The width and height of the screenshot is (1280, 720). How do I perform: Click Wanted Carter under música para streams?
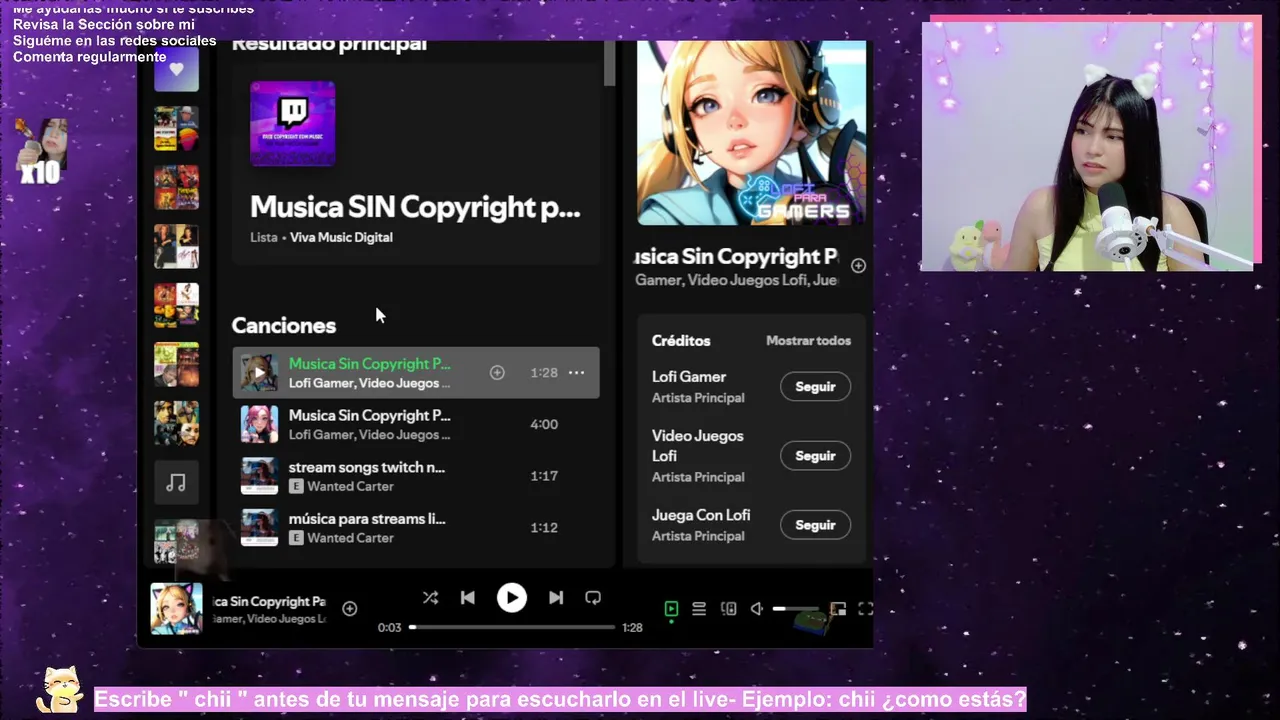pos(350,538)
